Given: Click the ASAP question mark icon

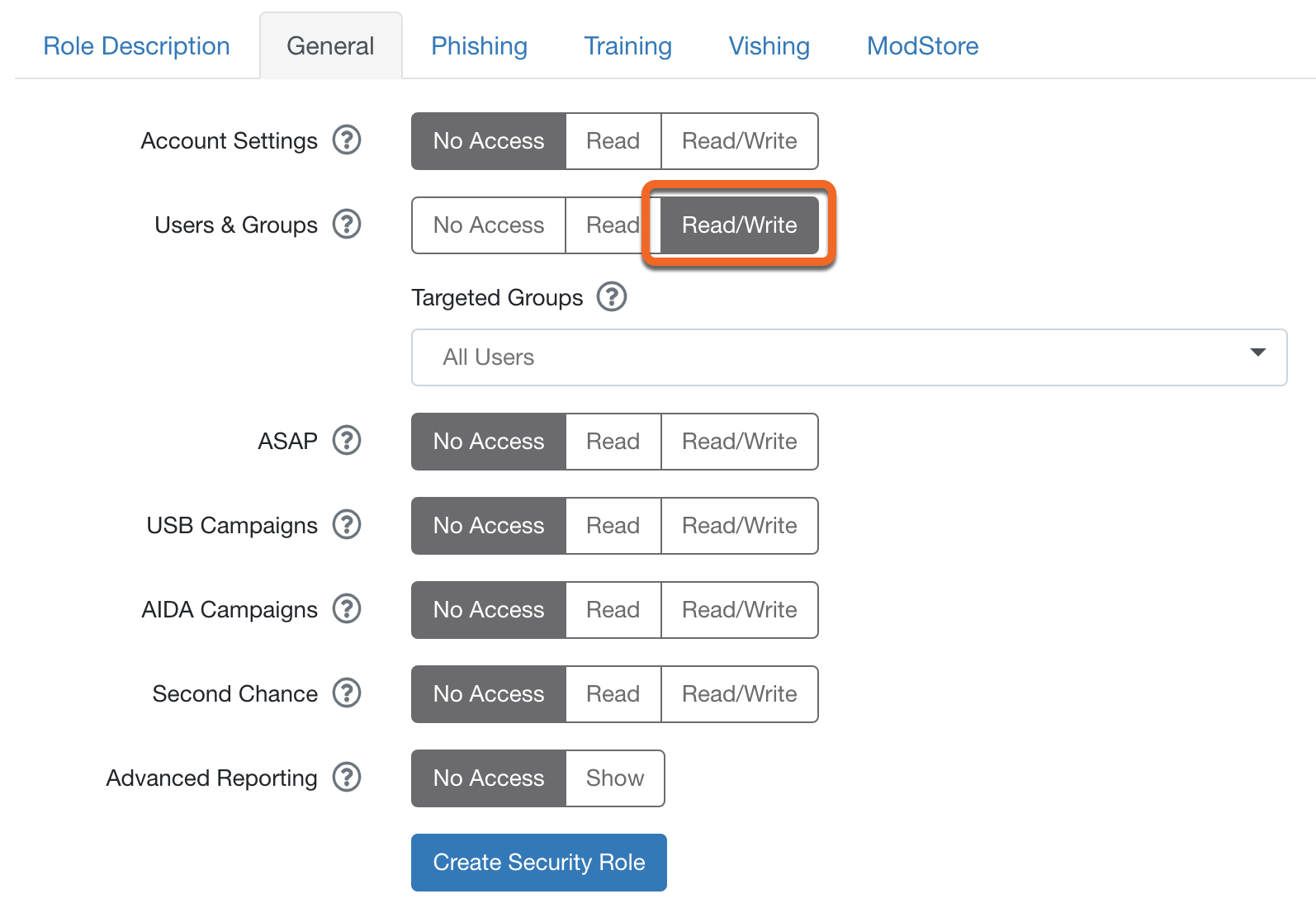Looking at the screenshot, I should (347, 440).
